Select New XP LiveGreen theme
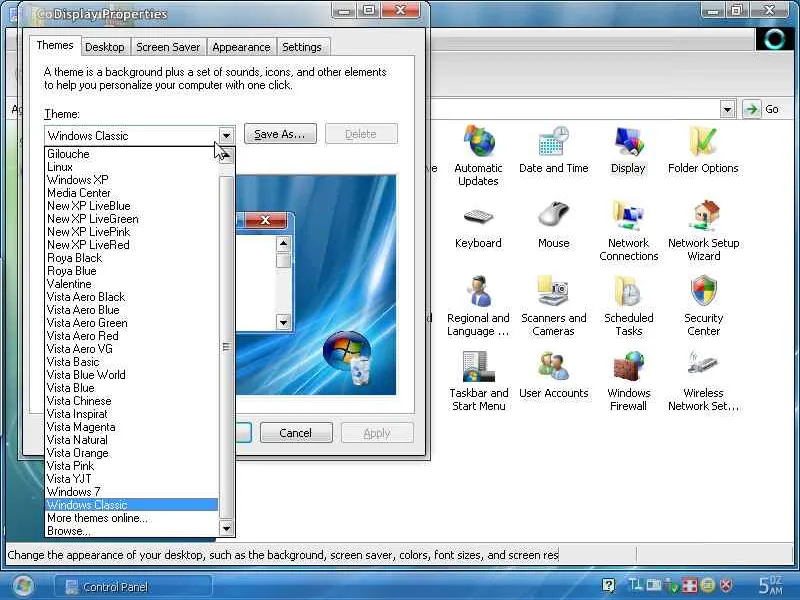 coord(132,219)
